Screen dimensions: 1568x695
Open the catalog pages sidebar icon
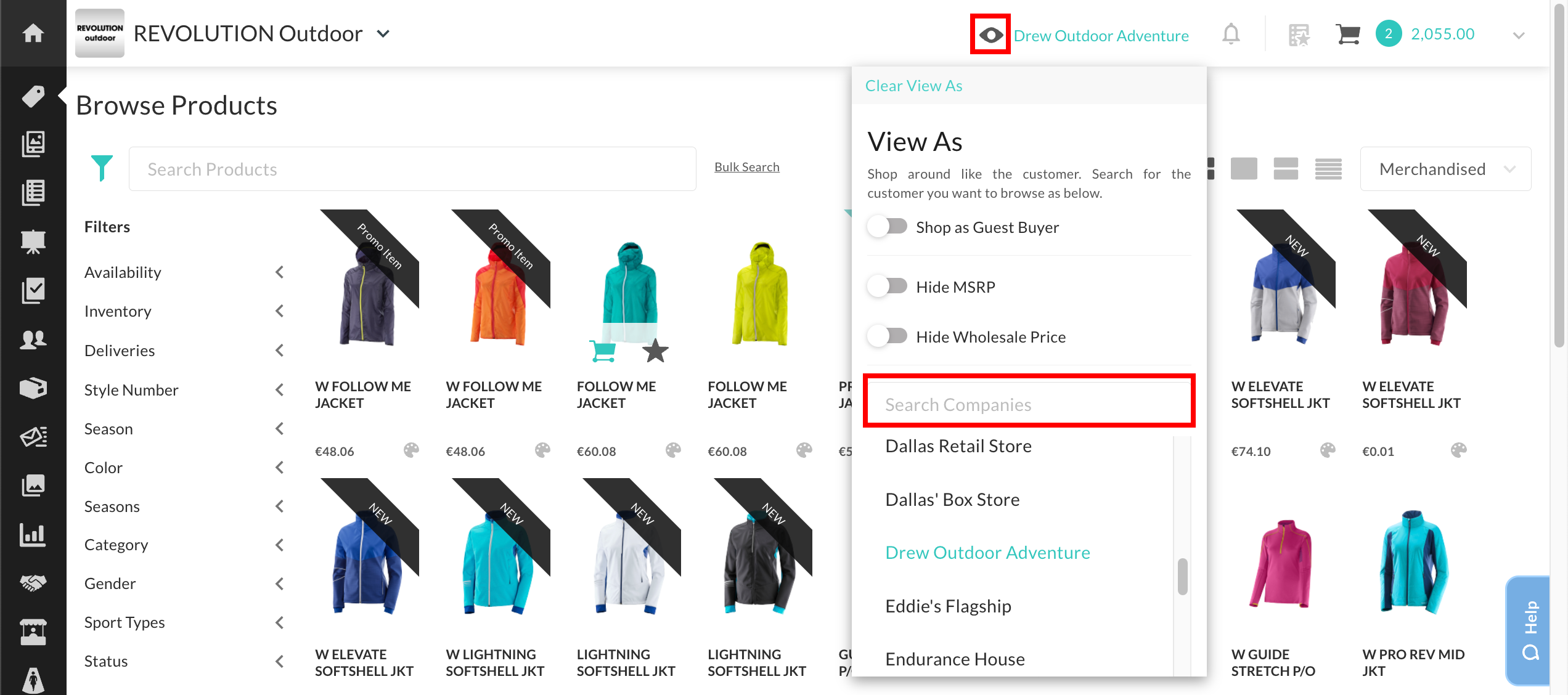(33, 144)
